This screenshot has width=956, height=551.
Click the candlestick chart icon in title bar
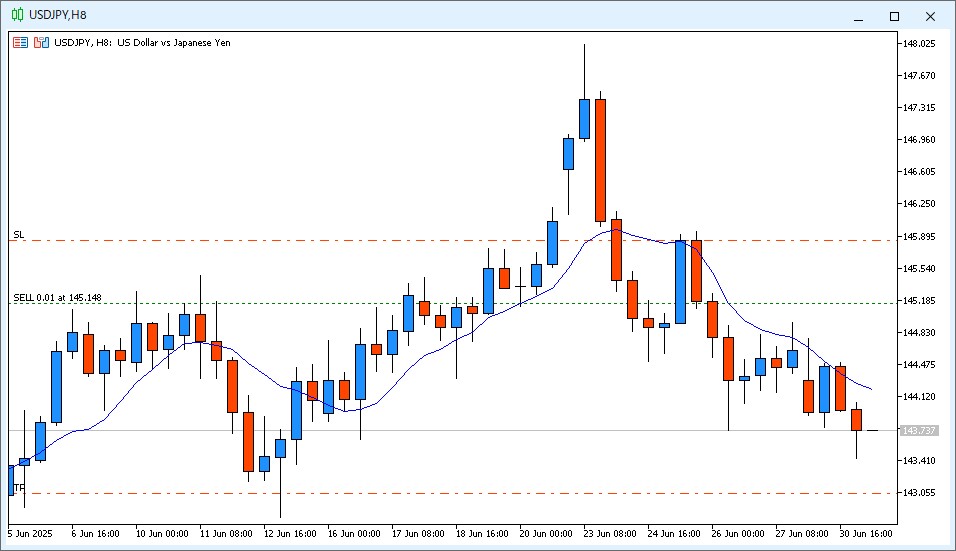pyautogui.click(x=18, y=15)
